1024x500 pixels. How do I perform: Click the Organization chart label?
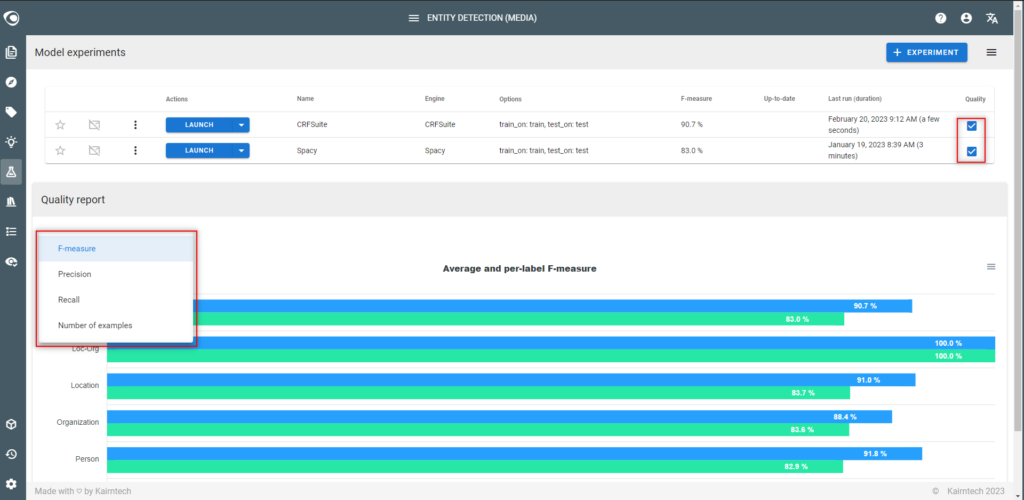(78, 422)
